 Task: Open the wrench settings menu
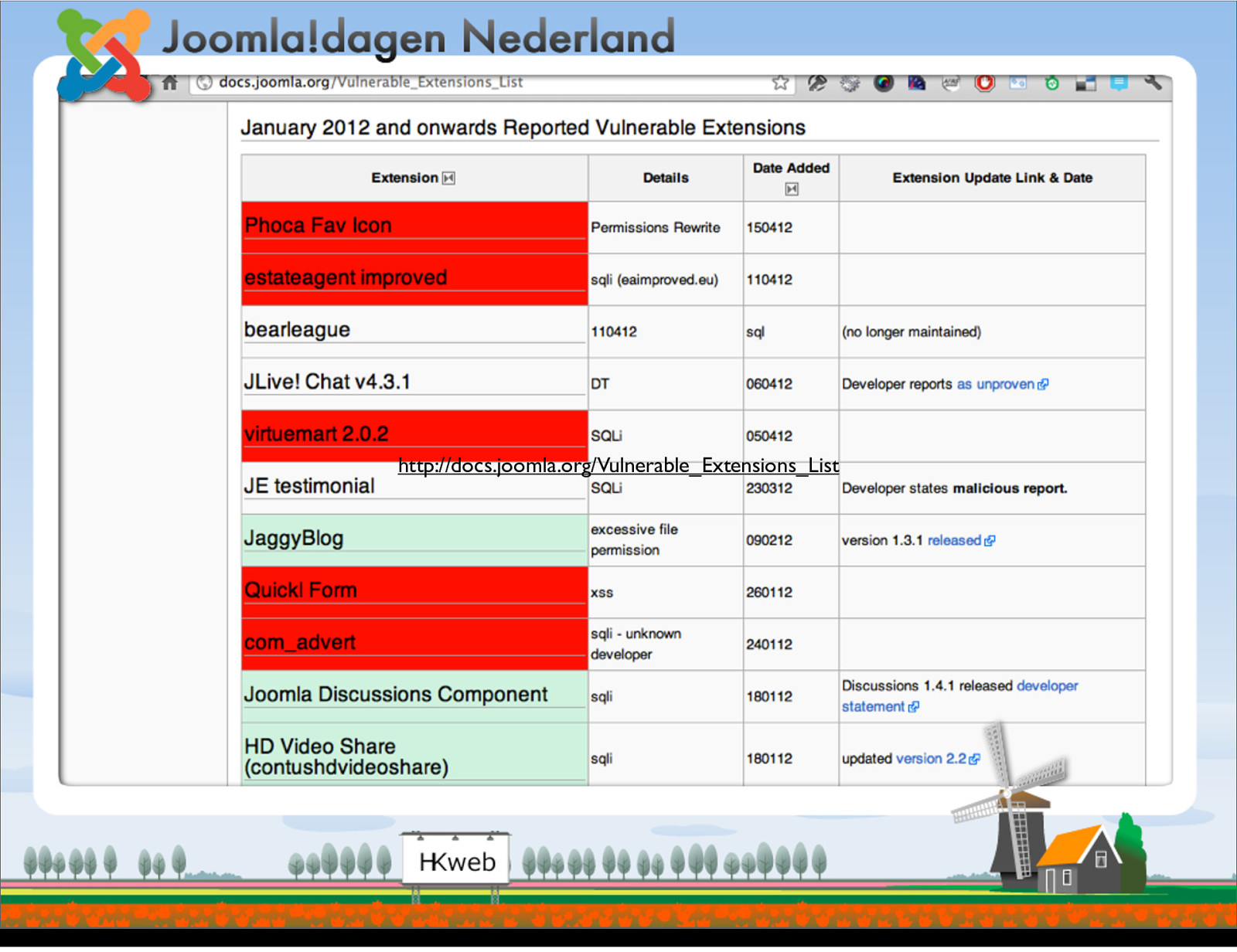tap(1153, 82)
